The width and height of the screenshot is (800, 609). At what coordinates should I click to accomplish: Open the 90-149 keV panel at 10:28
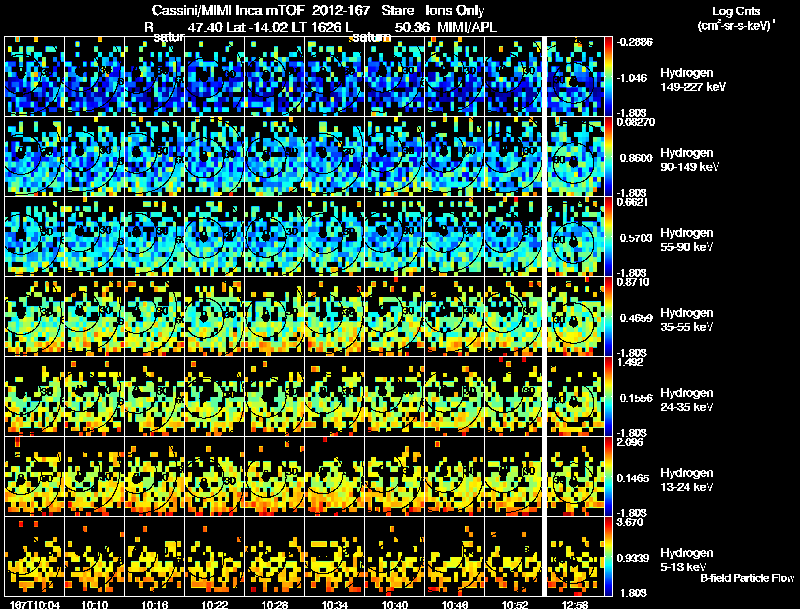274,156
